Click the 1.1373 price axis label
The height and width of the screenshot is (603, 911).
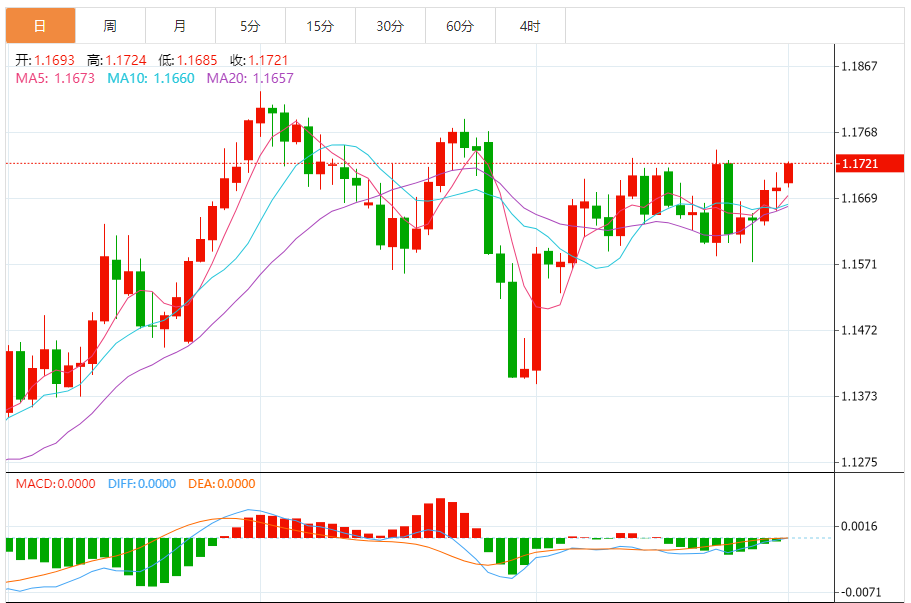pyautogui.click(x=859, y=396)
